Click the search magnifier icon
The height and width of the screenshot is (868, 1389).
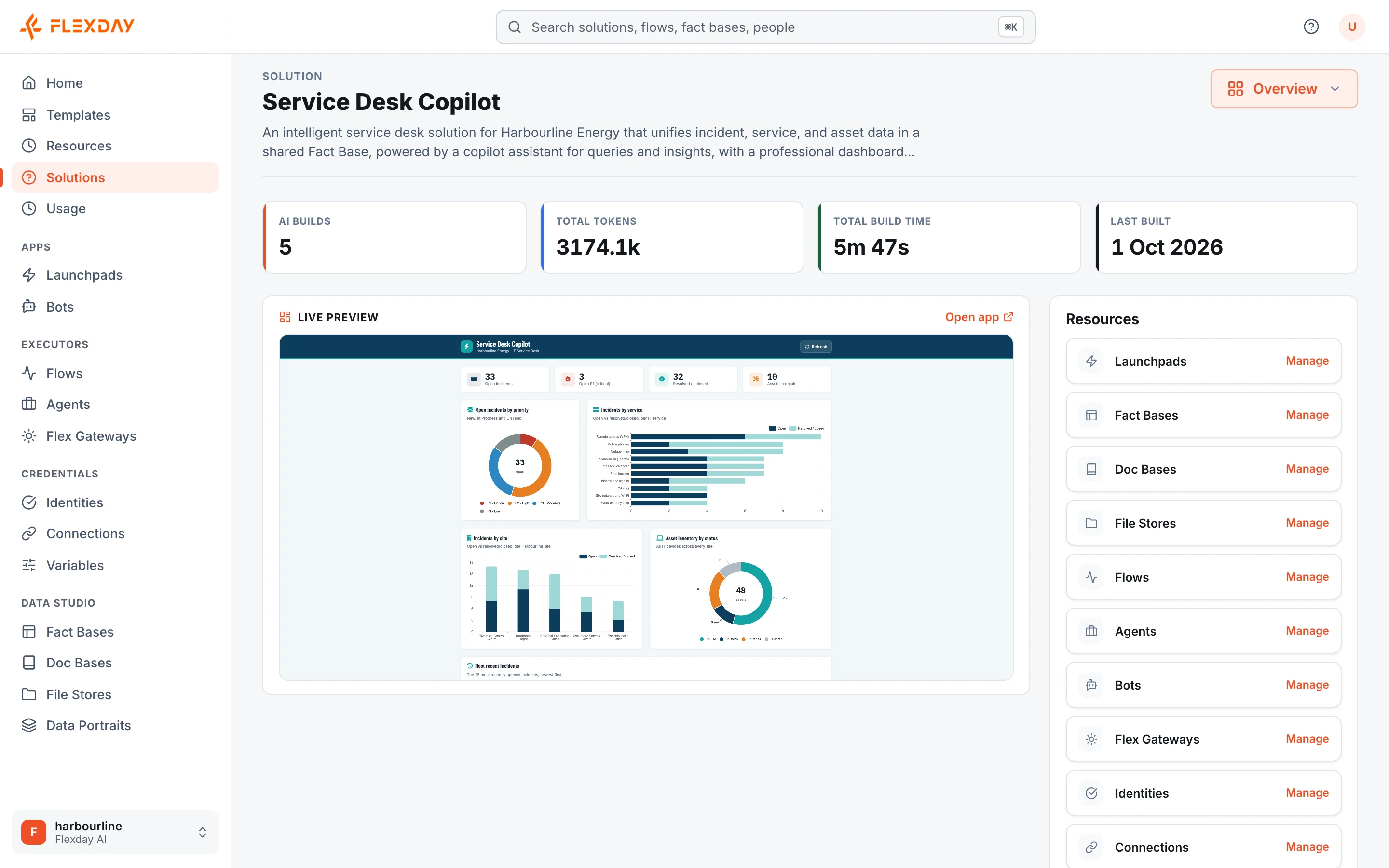(x=514, y=27)
